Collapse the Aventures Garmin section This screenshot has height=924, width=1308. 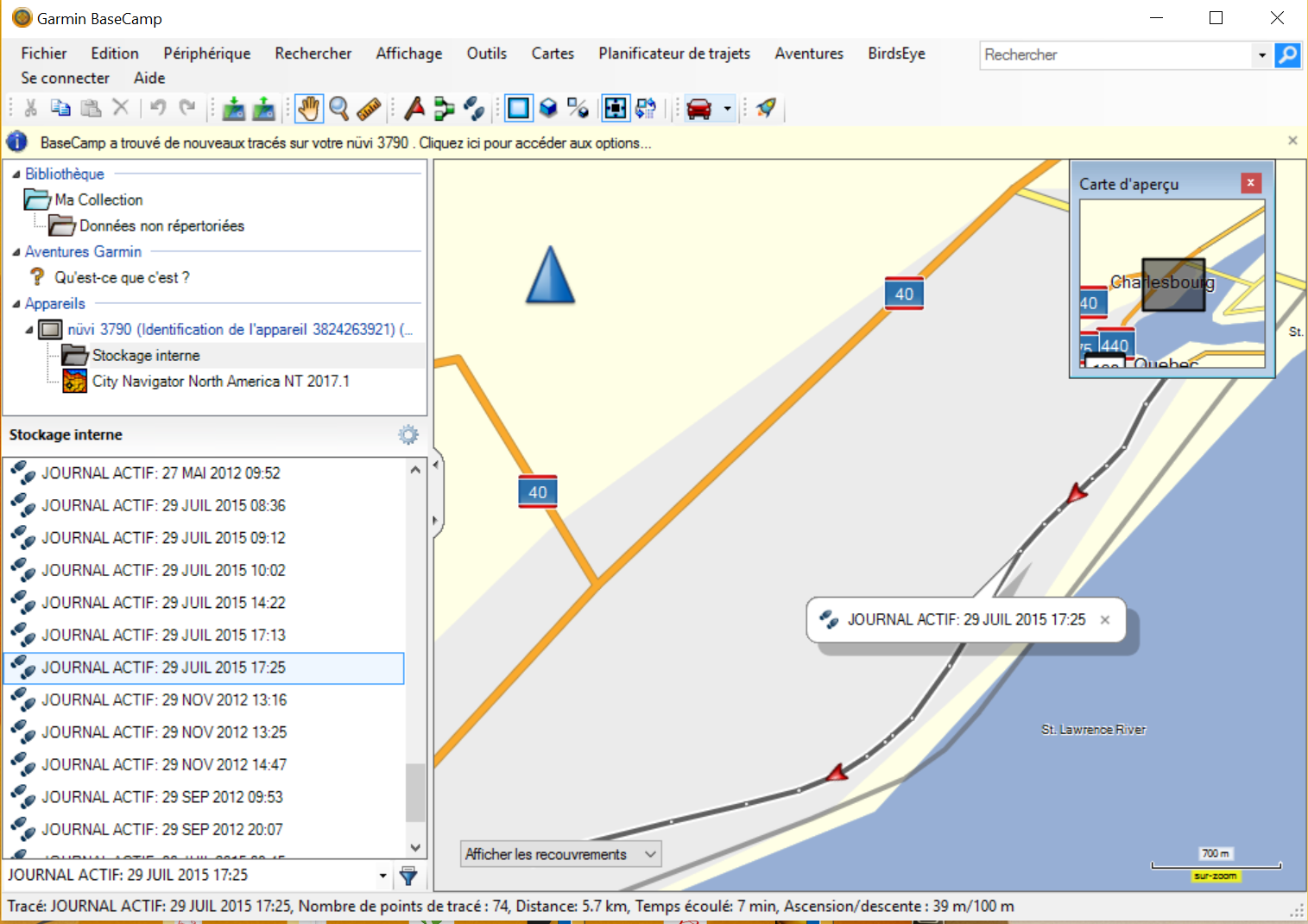pos(16,252)
